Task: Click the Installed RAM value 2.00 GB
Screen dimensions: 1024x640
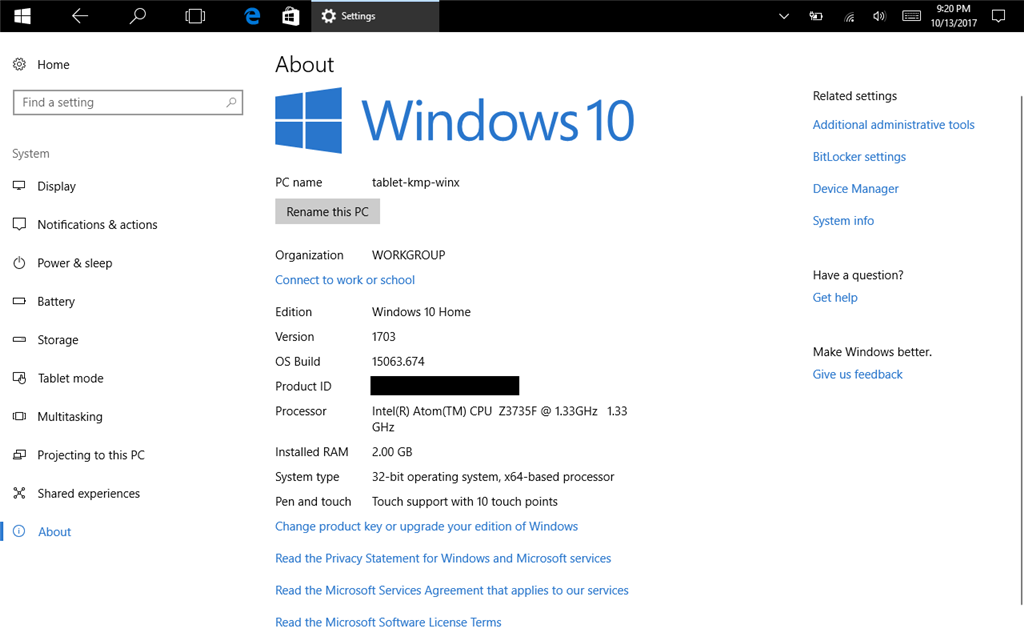Action: coord(392,452)
